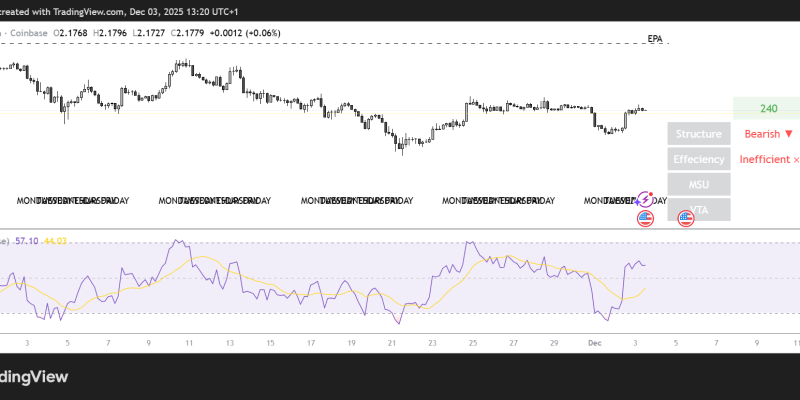Click date 25 on the time axis

pyautogui.click(x=473, y=342)
